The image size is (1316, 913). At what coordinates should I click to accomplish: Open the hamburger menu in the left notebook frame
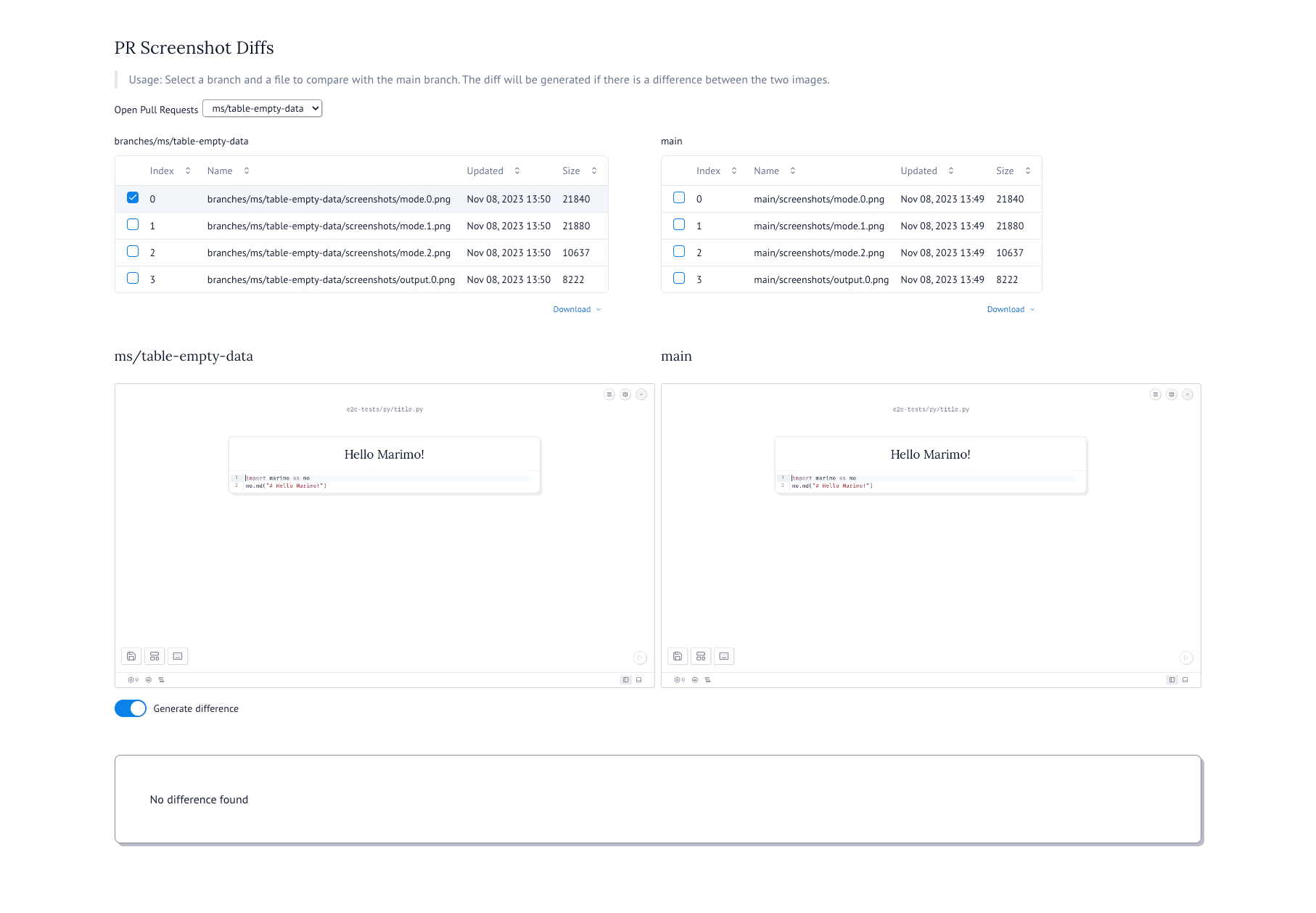[609, 395]
